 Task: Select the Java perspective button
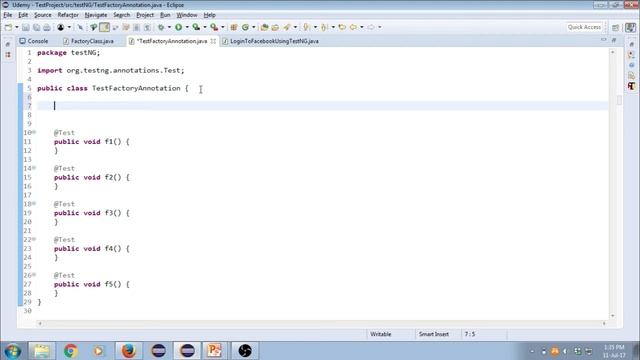tap(630, 27)
